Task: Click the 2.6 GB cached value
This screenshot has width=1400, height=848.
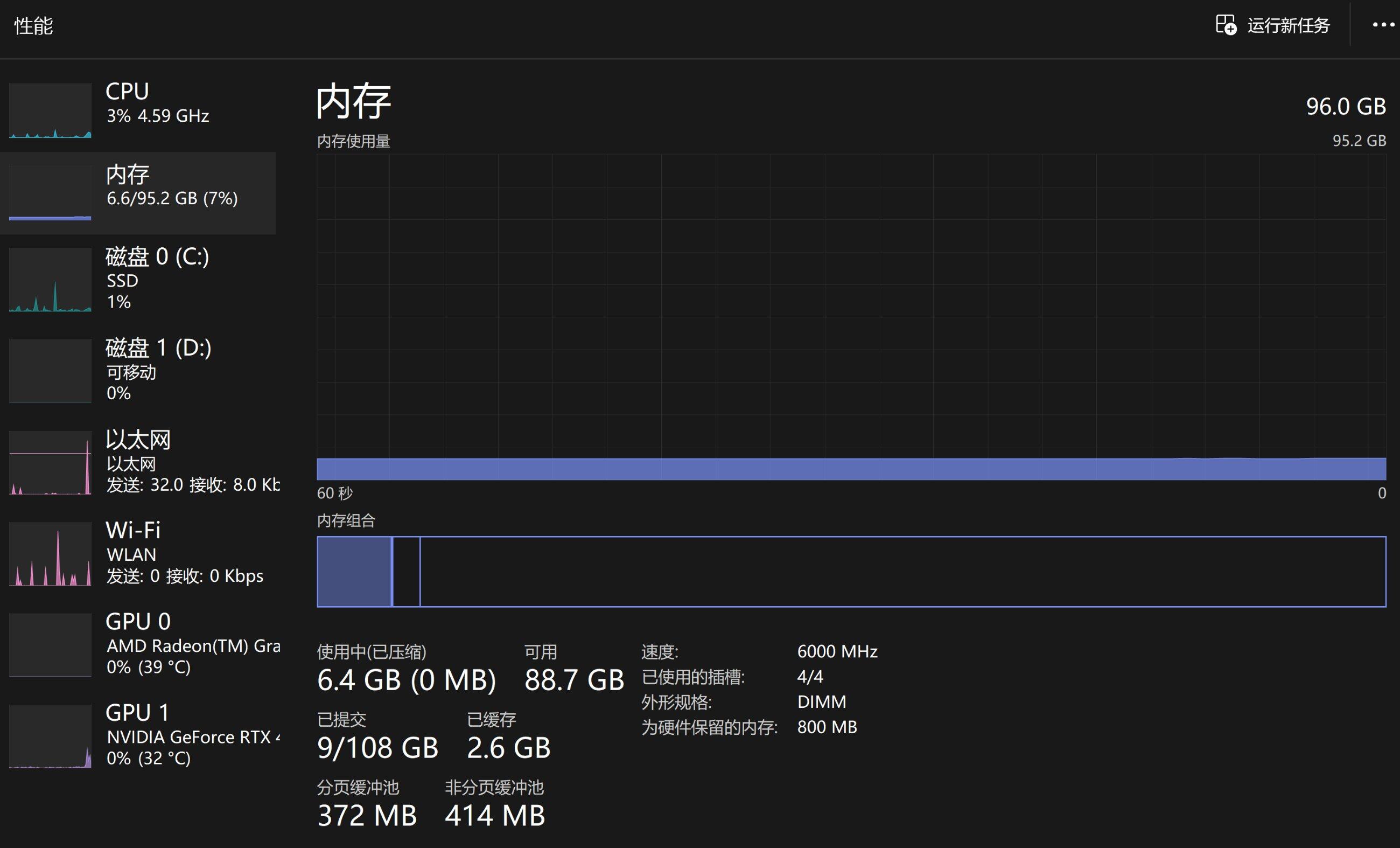Action: point(508,748)
